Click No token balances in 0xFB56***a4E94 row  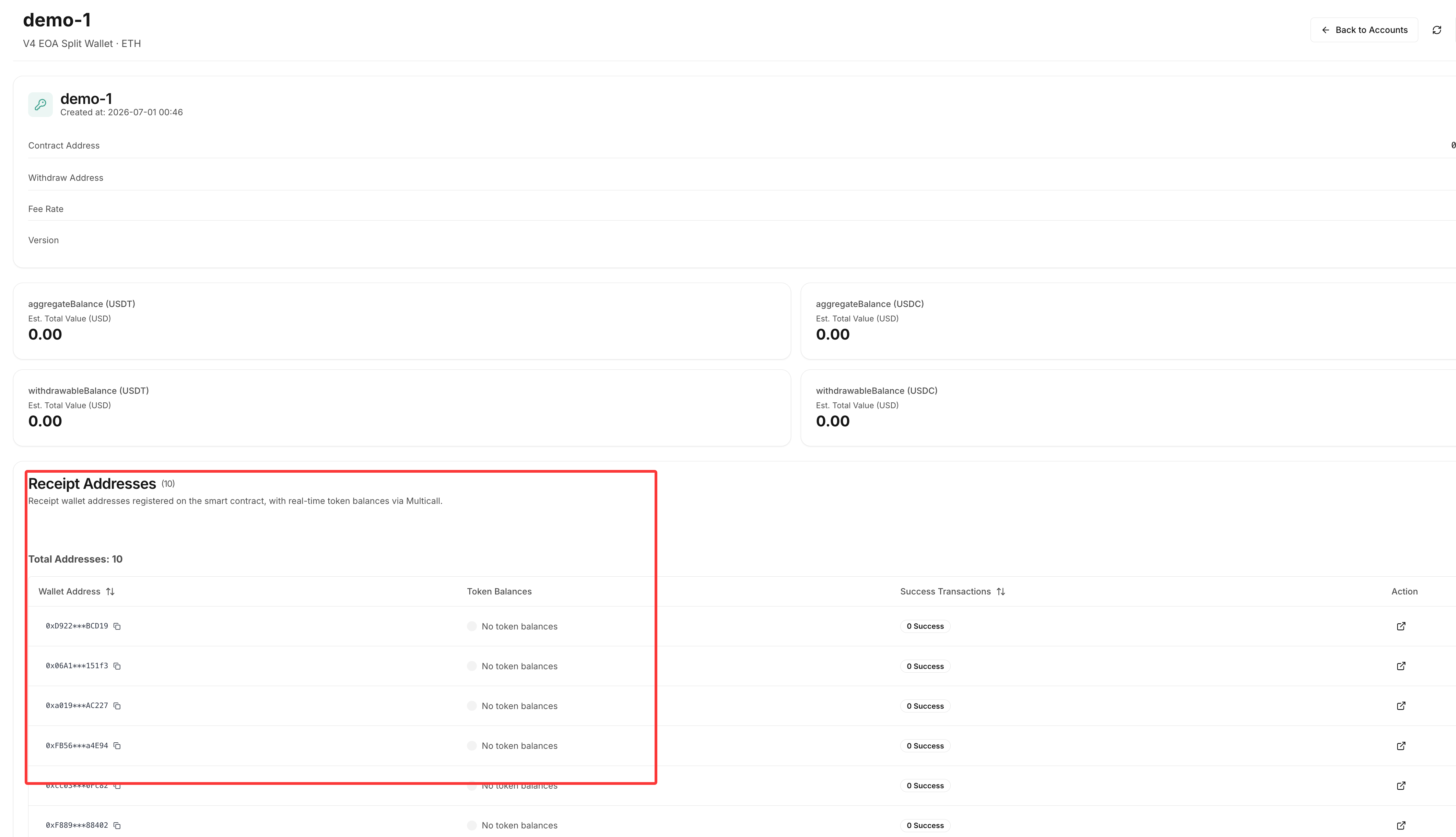[x=520, y=746]
